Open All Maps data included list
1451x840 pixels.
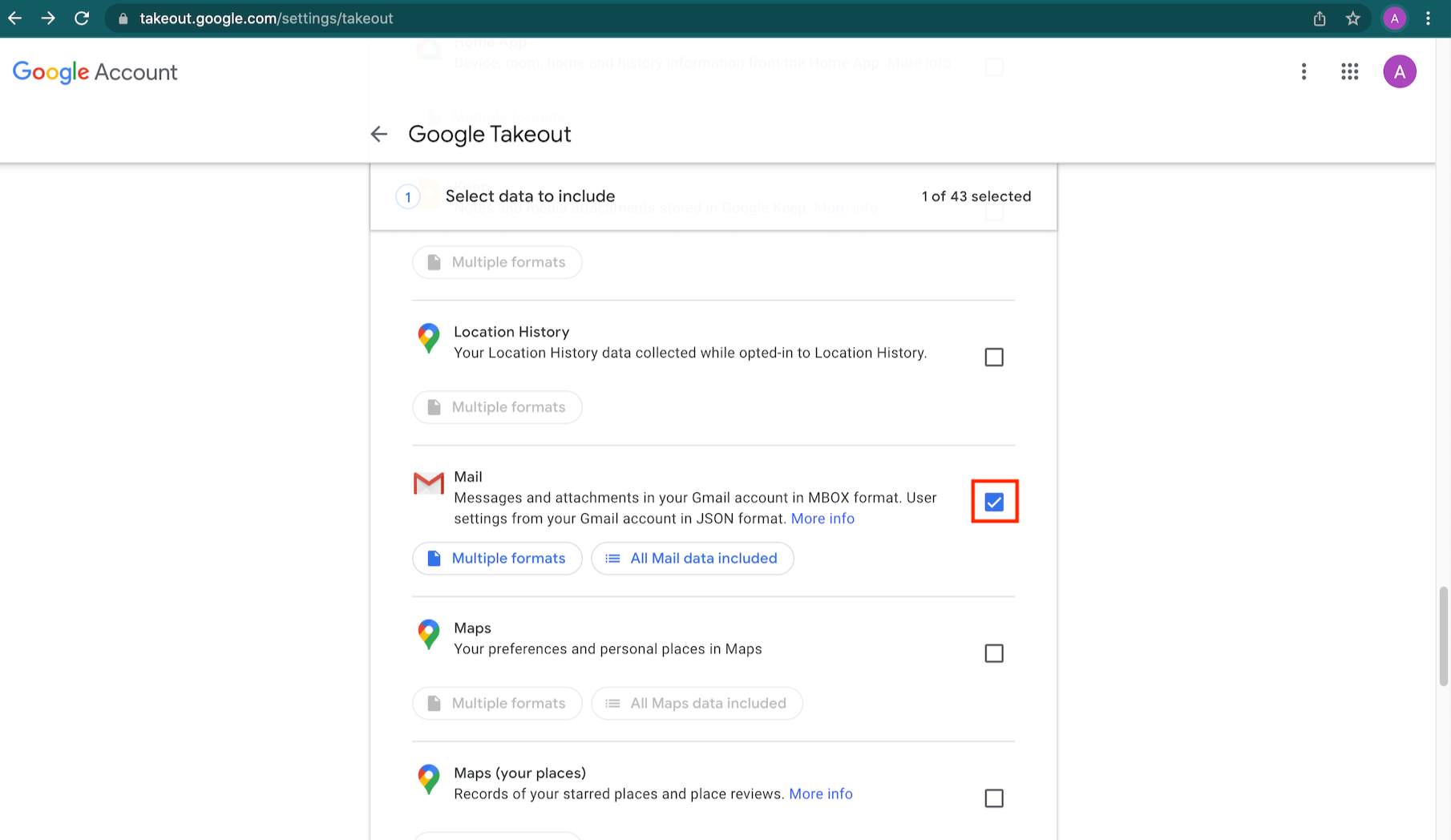point(697,704)
